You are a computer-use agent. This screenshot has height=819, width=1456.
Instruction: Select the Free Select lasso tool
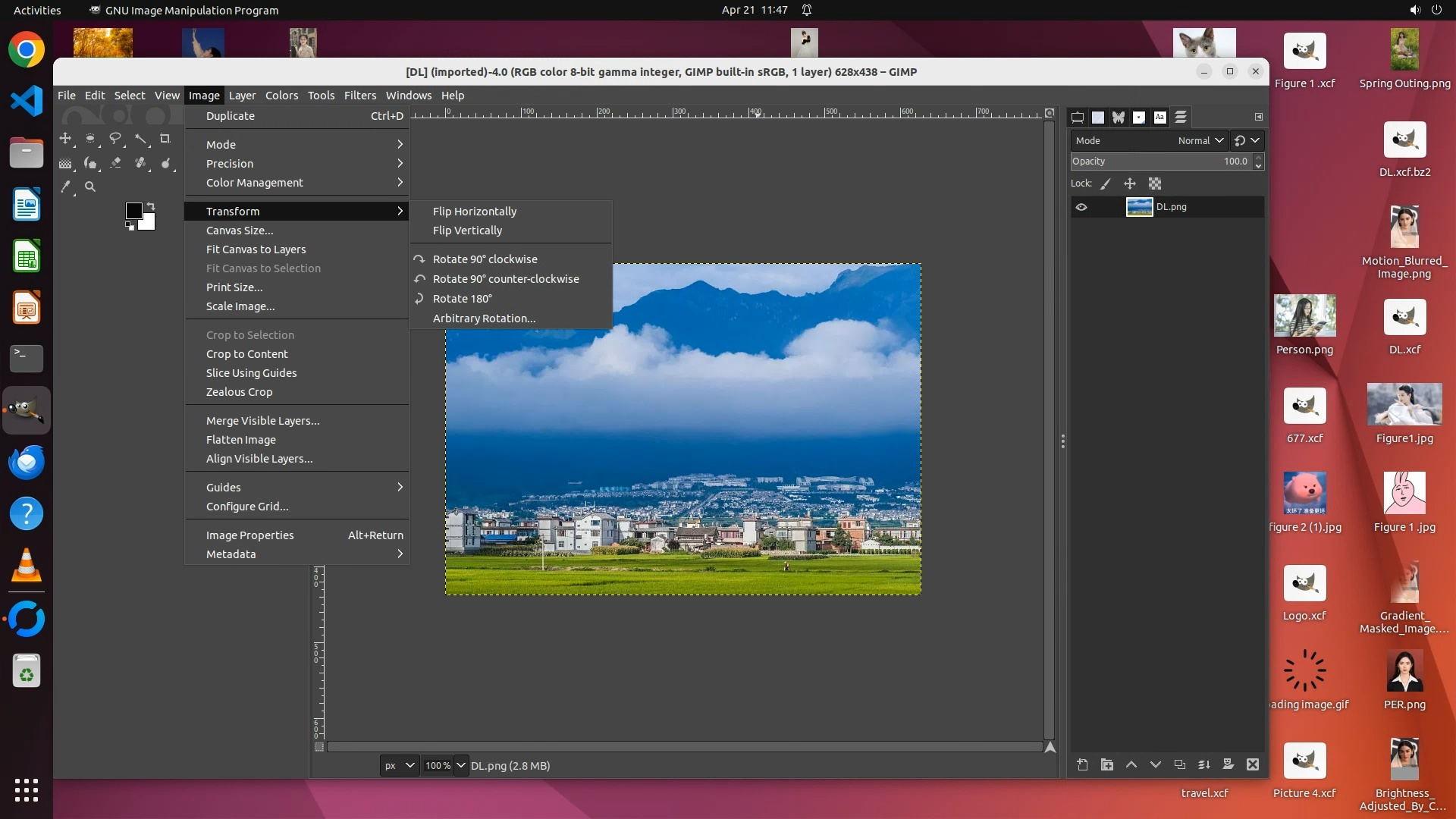[x=115, y=139]
